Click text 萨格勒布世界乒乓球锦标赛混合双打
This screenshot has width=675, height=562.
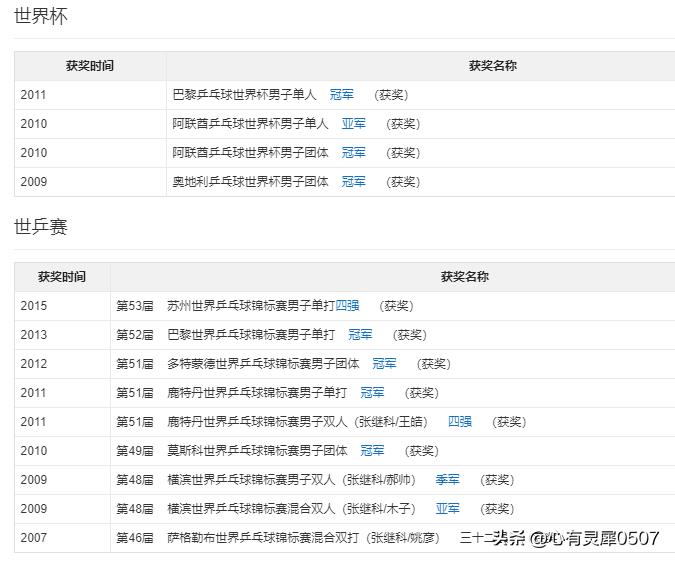263,538
